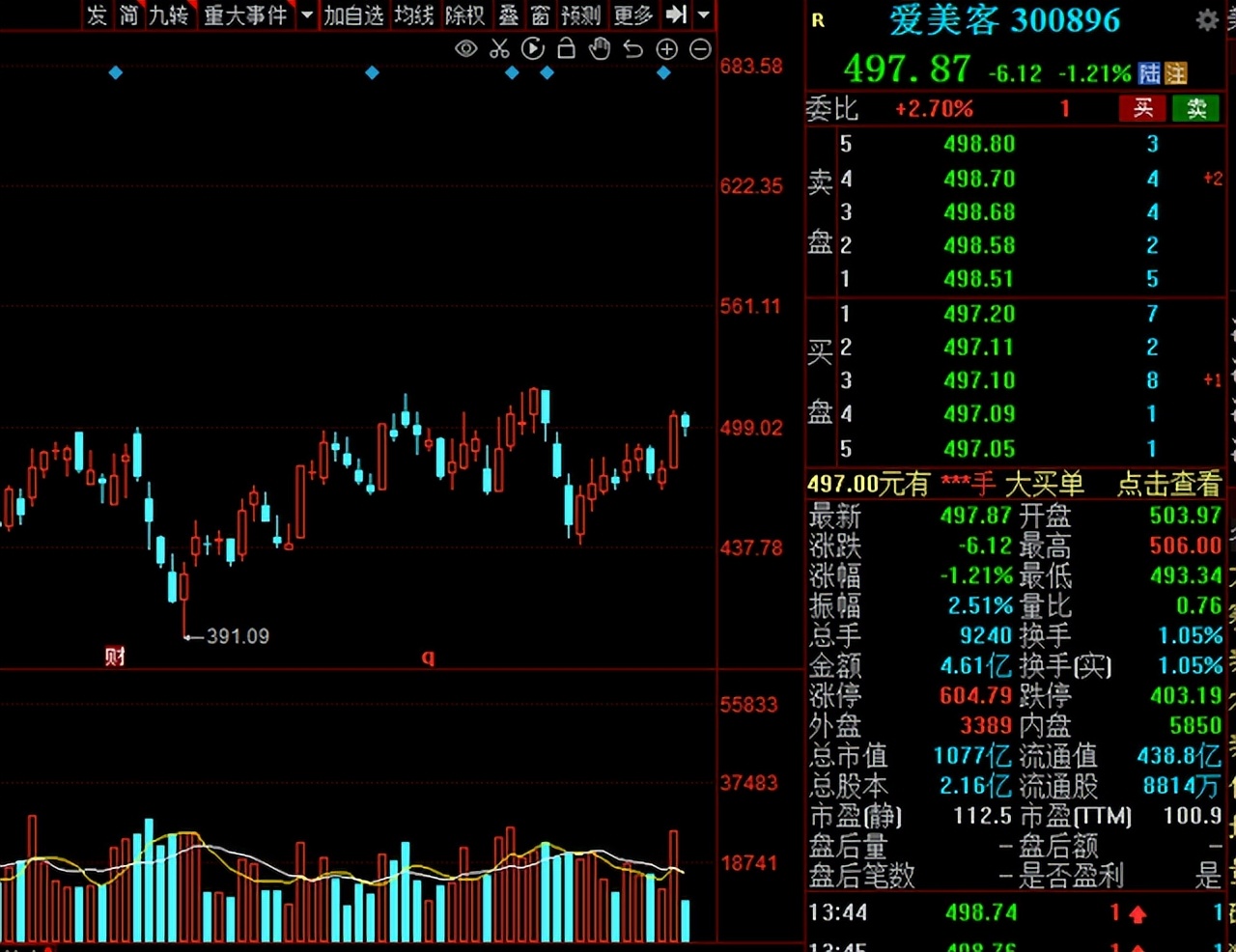Zoom out with the minus circle icon
This screenshot has height=952, width=1236.
(701, 48)
